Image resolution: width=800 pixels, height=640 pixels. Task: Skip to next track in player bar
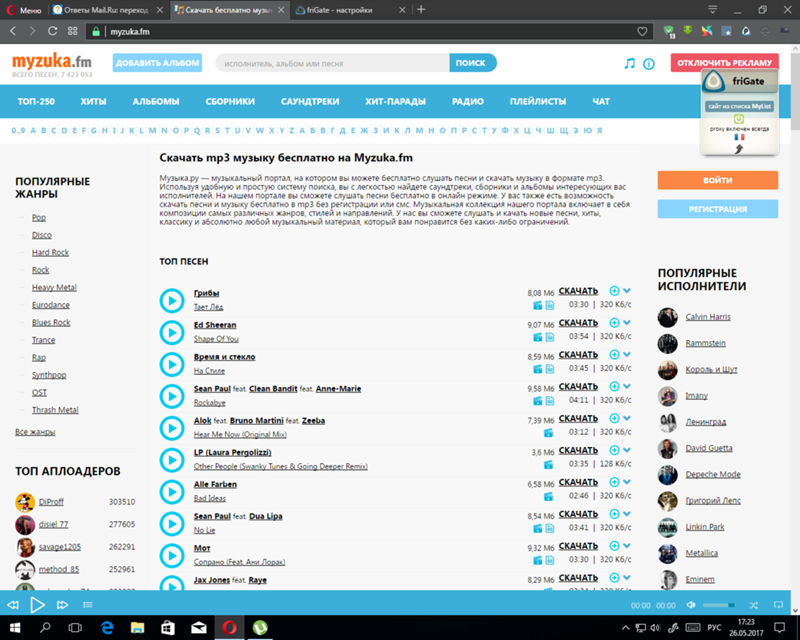pos(62,605)
